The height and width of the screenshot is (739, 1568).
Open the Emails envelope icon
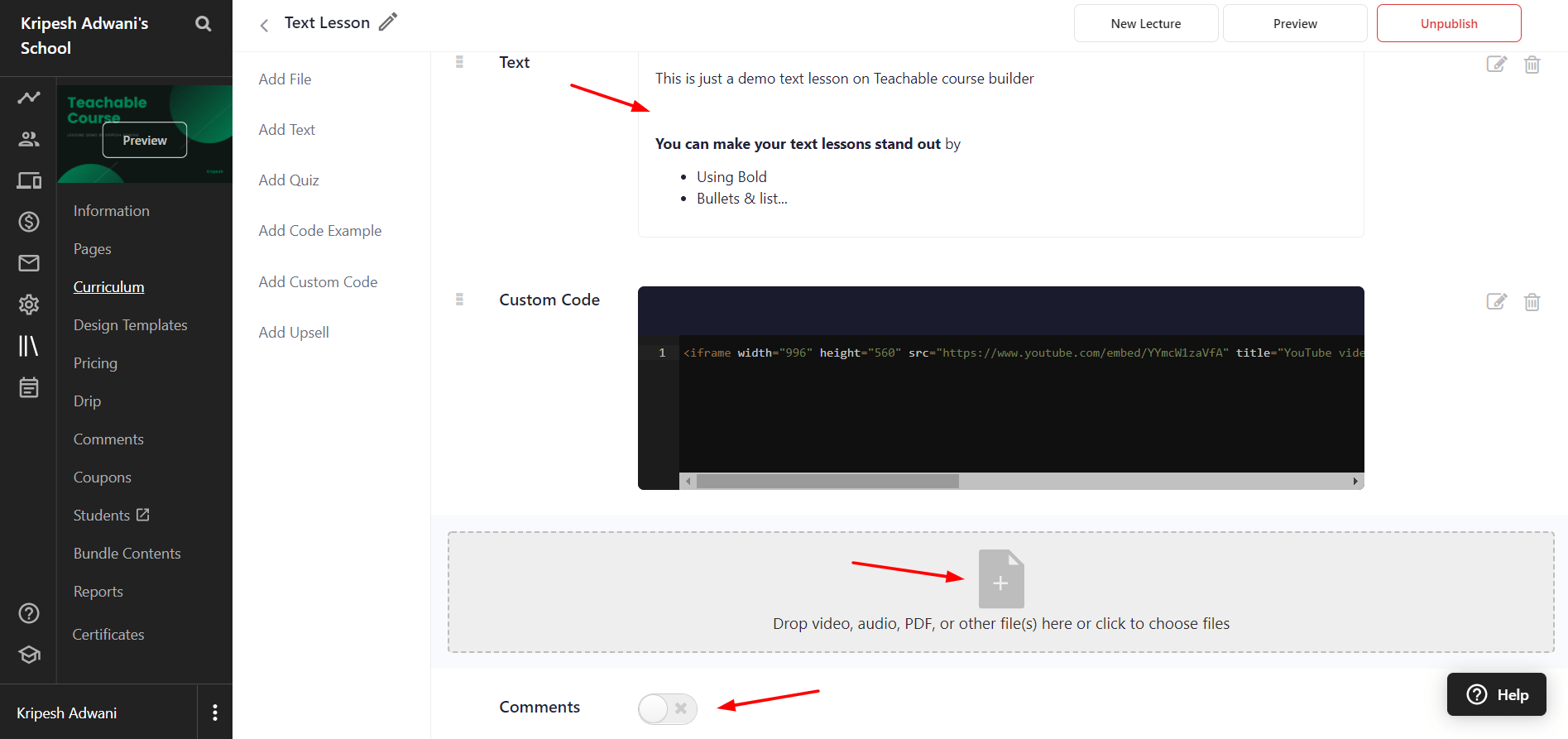click(x=29, y=263)
